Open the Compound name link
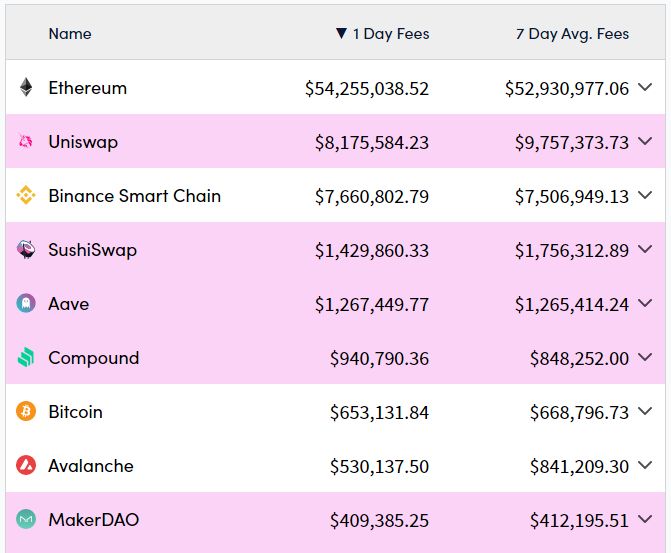Viewport: 671px width, 553px height. coord(93,358)
